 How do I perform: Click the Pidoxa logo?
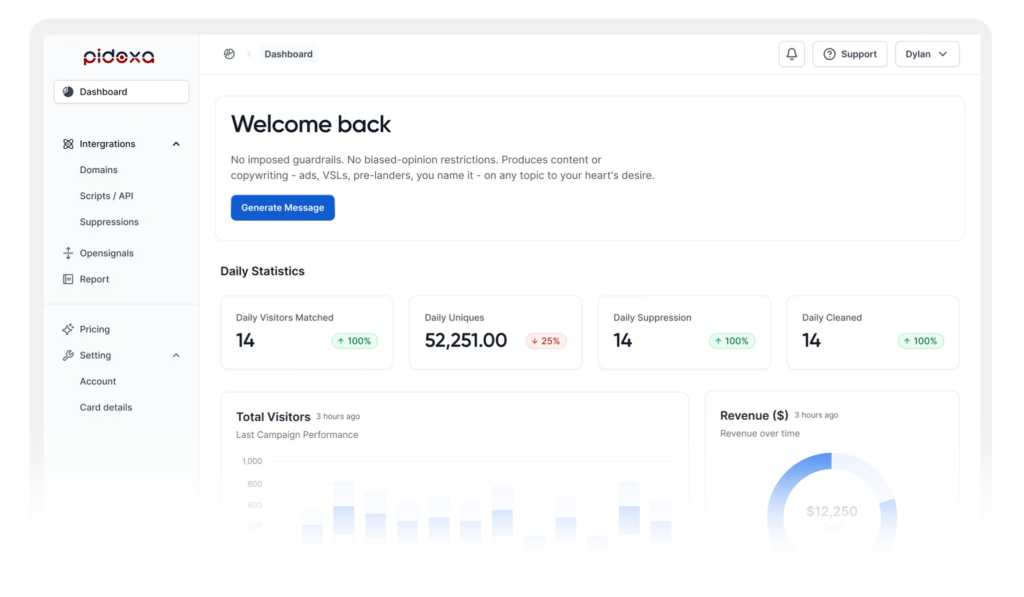tap(119, 57)
